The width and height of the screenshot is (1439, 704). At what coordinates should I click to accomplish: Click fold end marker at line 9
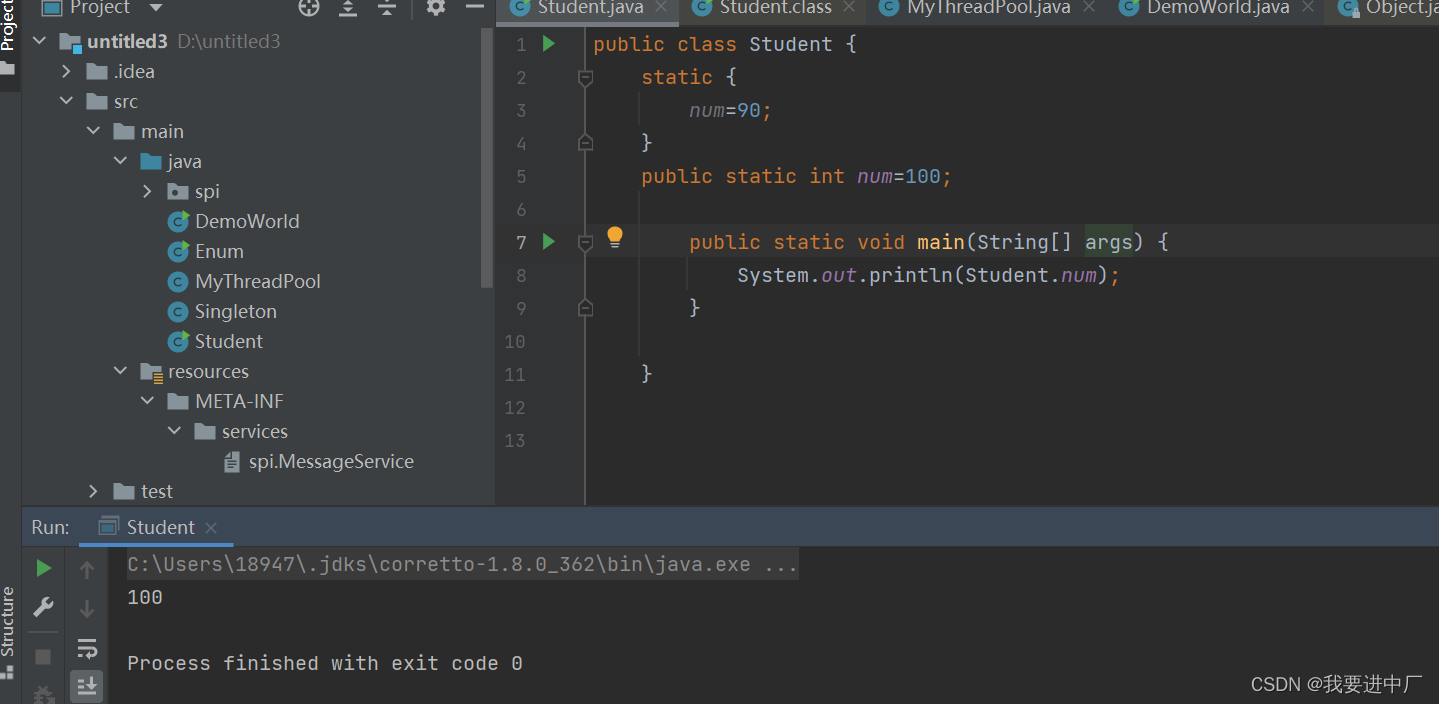[586, 308]
